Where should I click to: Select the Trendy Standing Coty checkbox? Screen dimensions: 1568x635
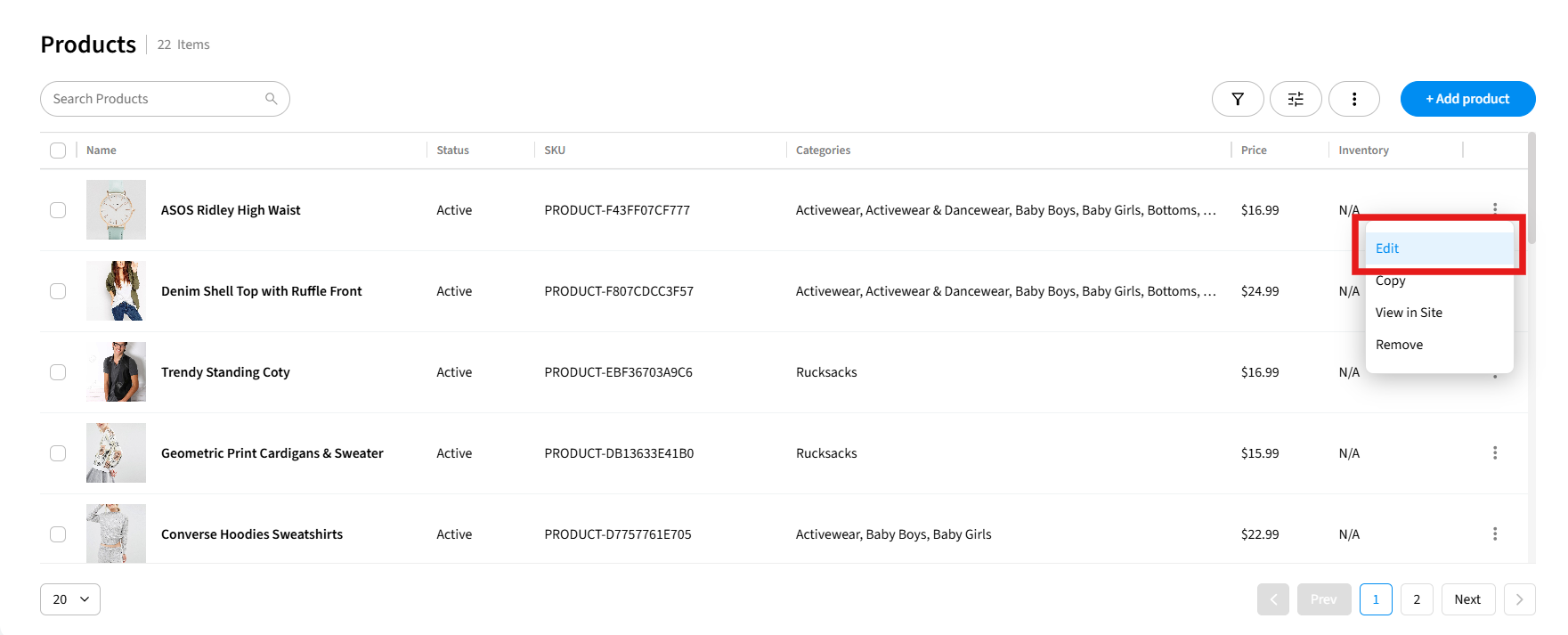pos(58,372)
